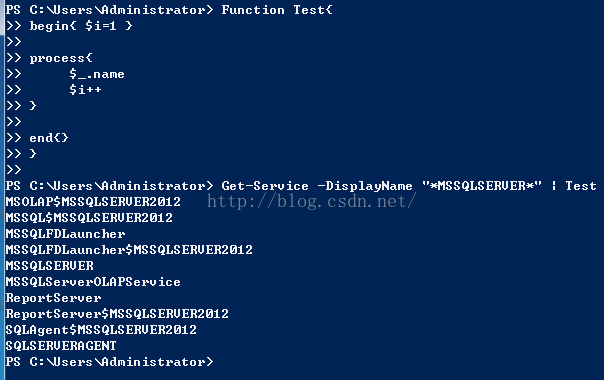This screenshot has height=380, width=604.
Task: Click the MSSQLSERVER output line
Action: click(50, 266)
